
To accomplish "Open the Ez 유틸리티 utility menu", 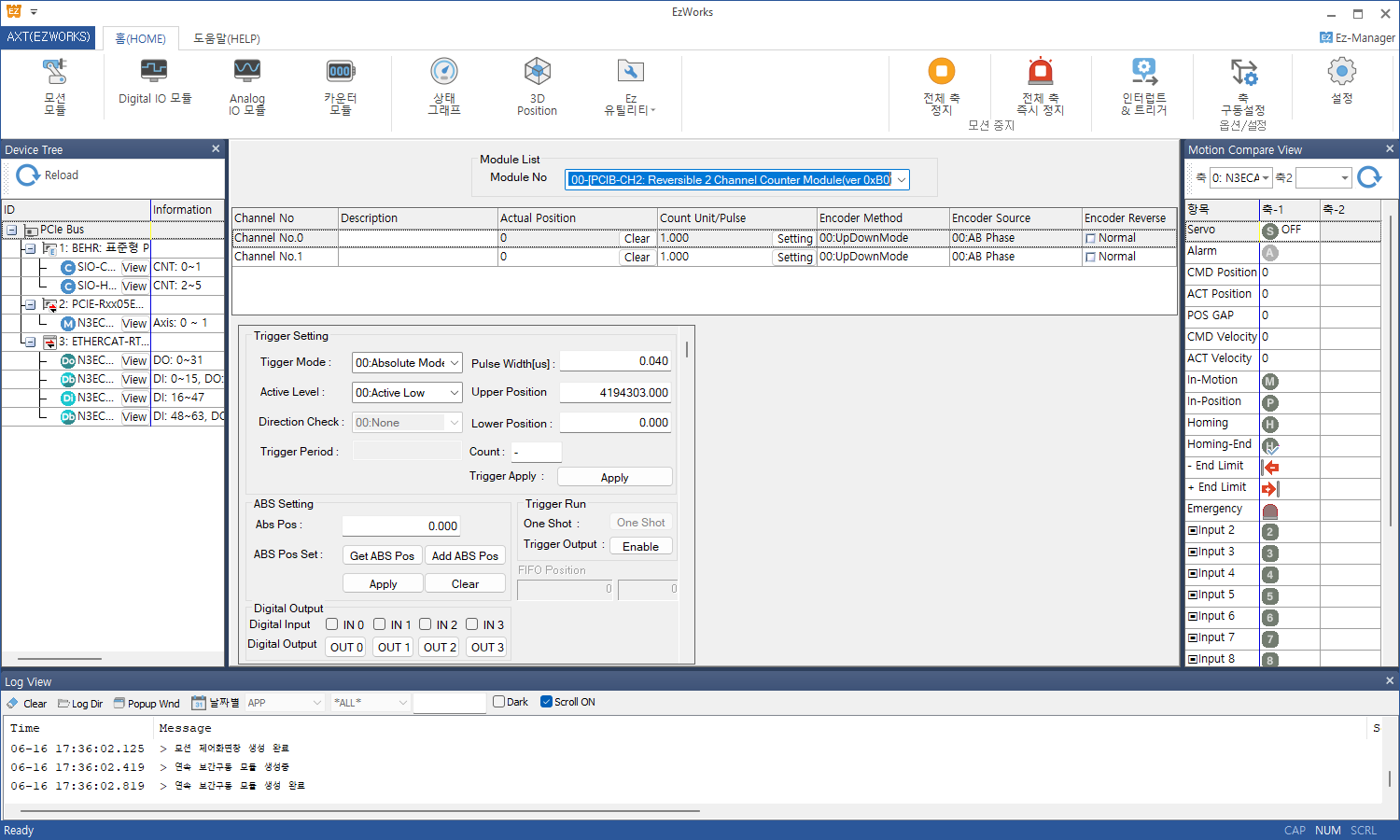I will pyautogui.click(x=630, y=86).
